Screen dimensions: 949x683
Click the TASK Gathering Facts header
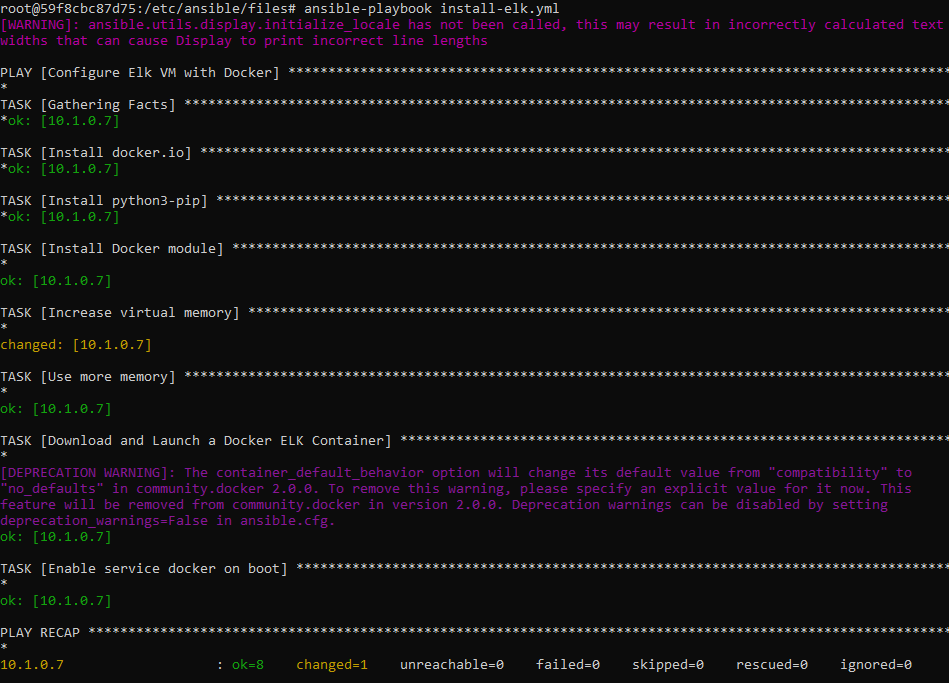(88, 104)
